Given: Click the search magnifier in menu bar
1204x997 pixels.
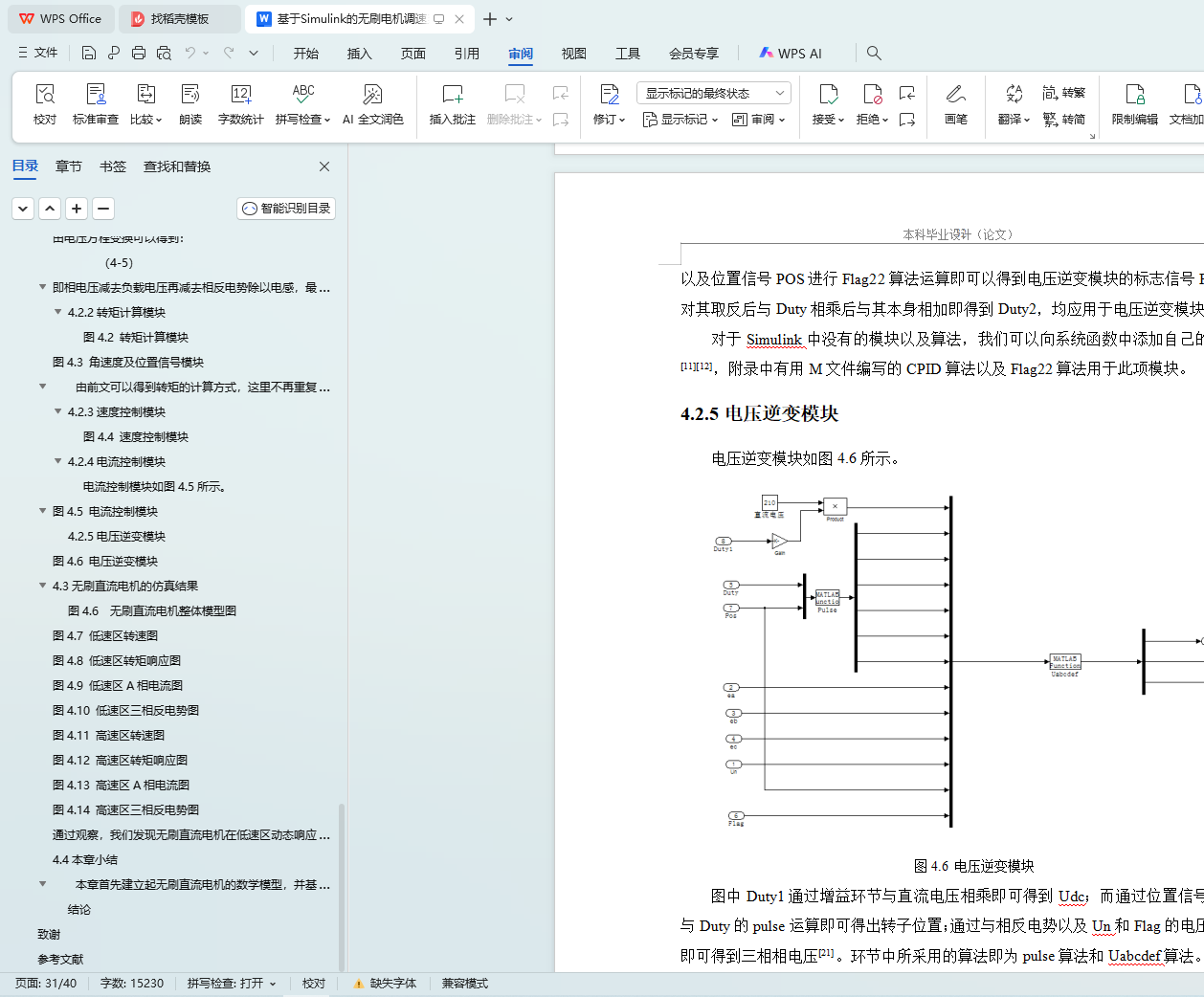Looking at the screenshot, I should [874, 53].
